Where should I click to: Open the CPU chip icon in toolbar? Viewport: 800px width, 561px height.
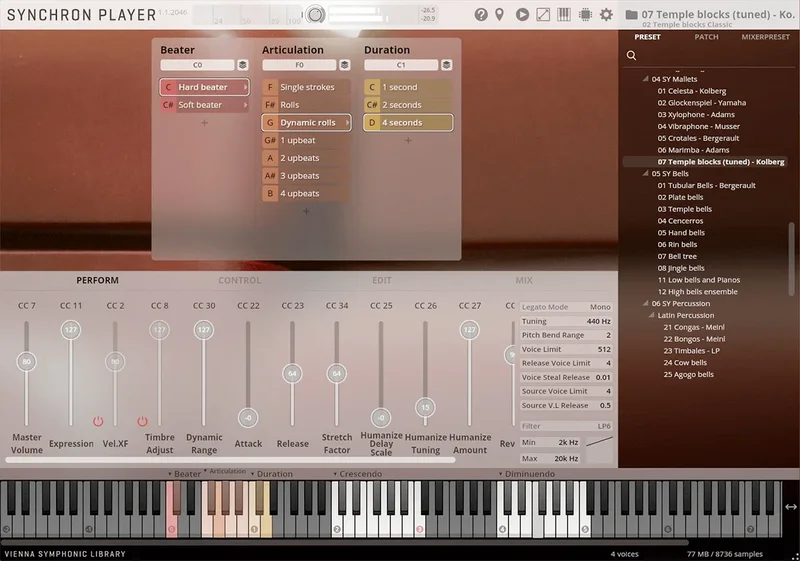coord(585,14)
